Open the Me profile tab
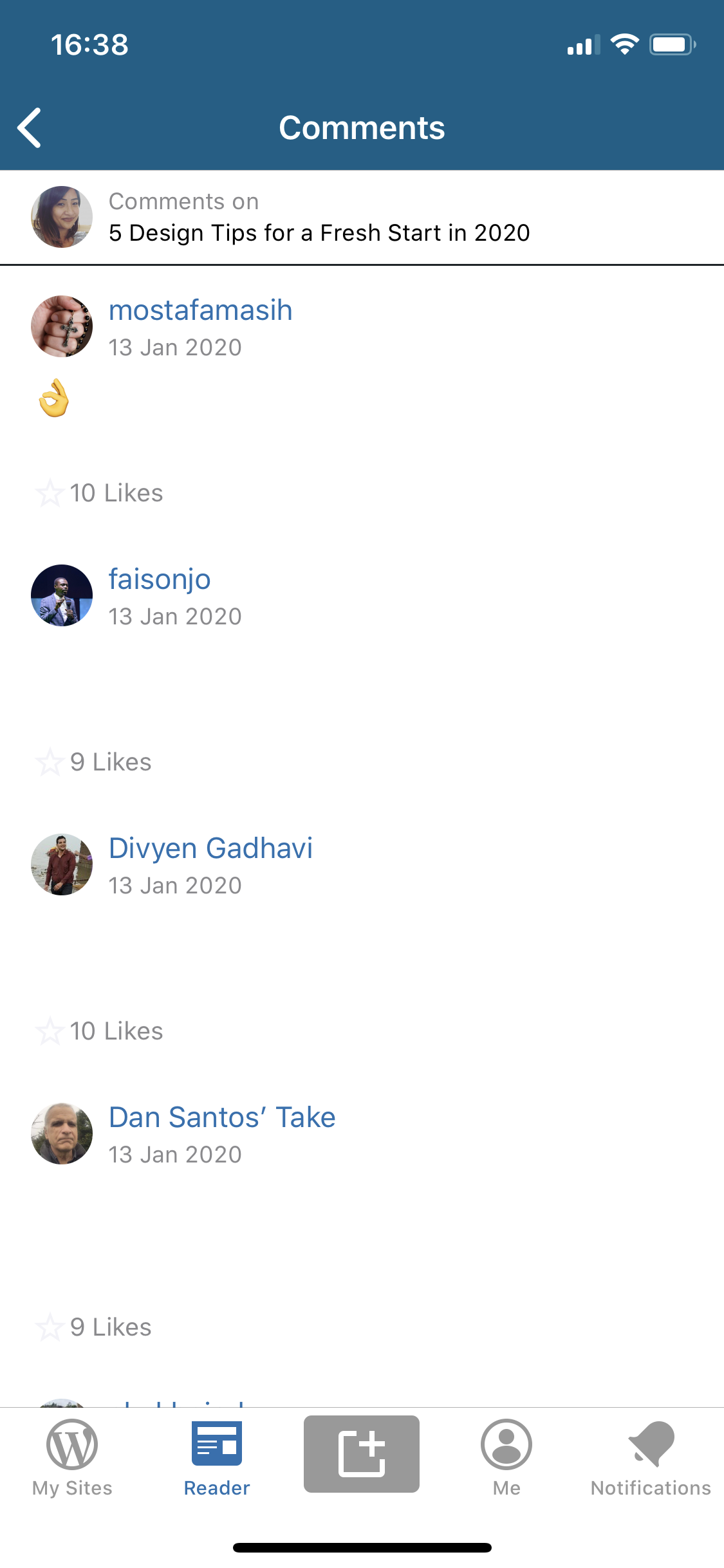Viewport: 724px width, 1568px height. [506, 1459]
